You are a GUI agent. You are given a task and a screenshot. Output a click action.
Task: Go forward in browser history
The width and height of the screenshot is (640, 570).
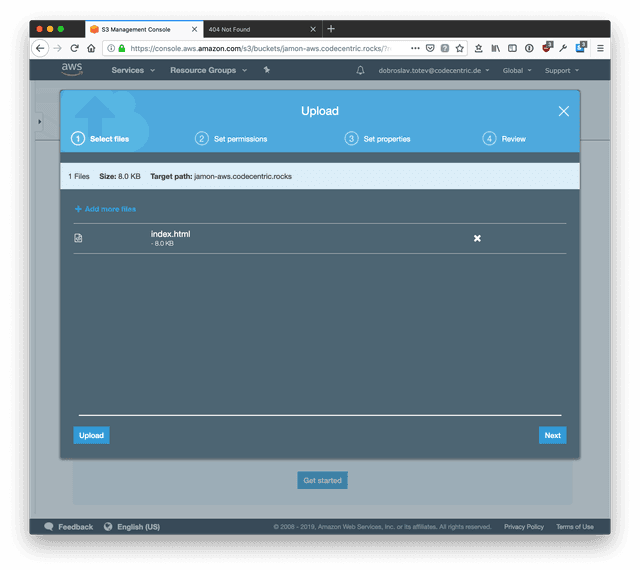[58, 48]
